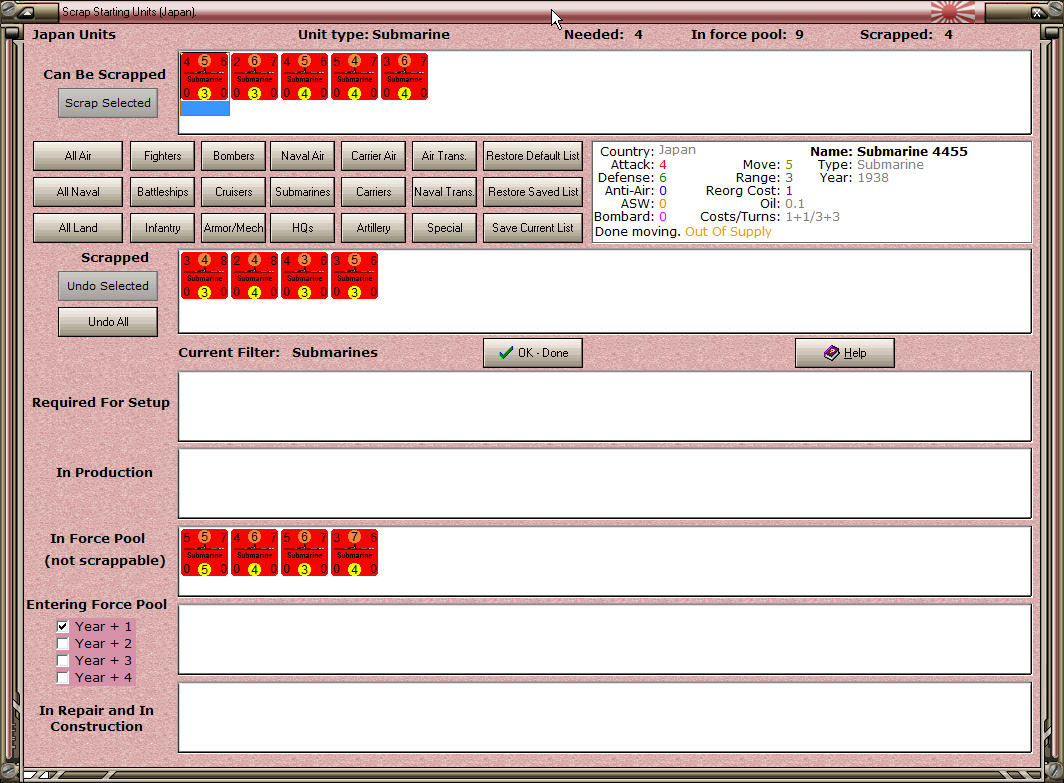Image resolution: width=1064 pixels, height=783 pixels.
Task: Filter units by All Naval
Action: [x=78, y=192]
